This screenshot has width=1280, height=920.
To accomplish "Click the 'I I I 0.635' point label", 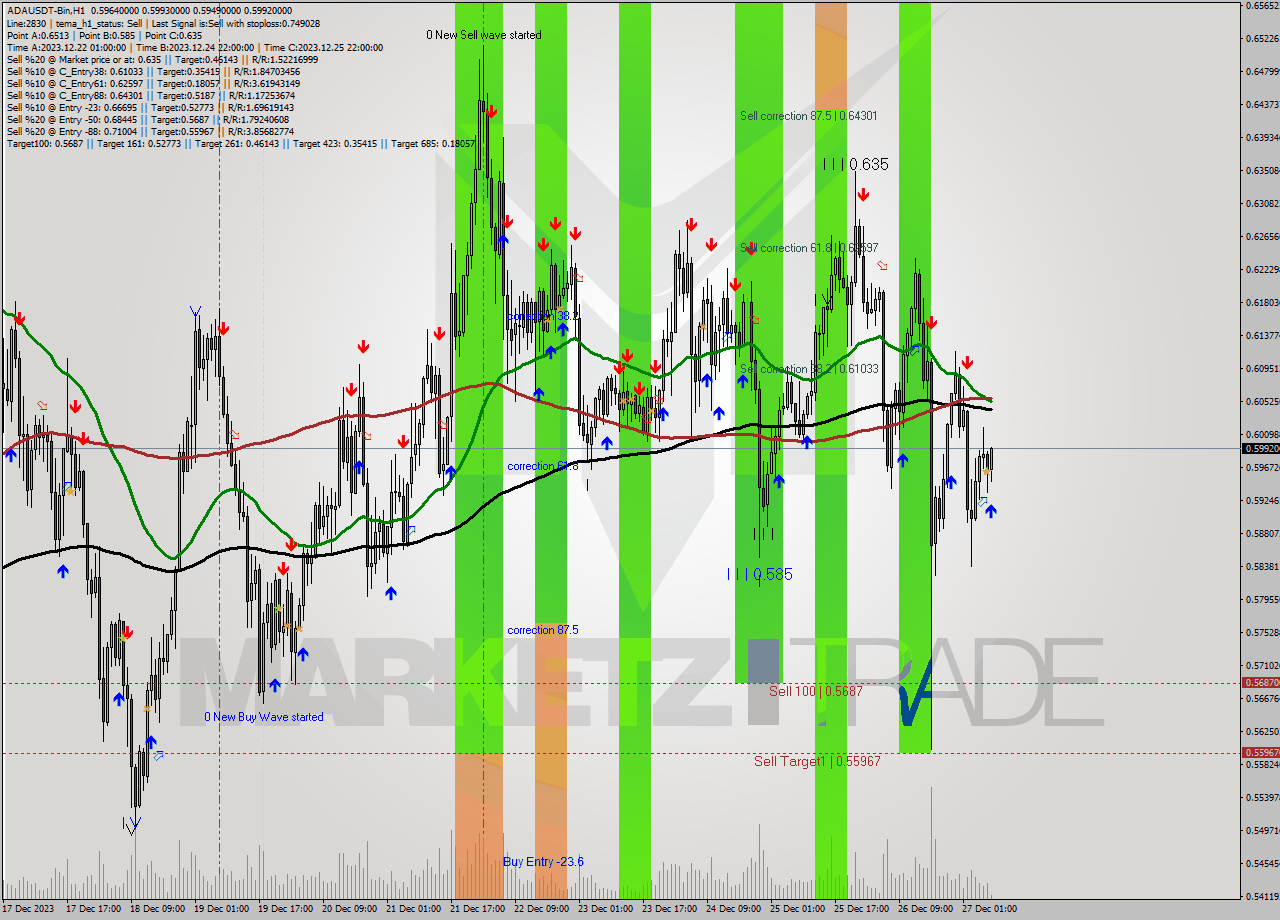I will pyautogui.click(x=855, y=164).
